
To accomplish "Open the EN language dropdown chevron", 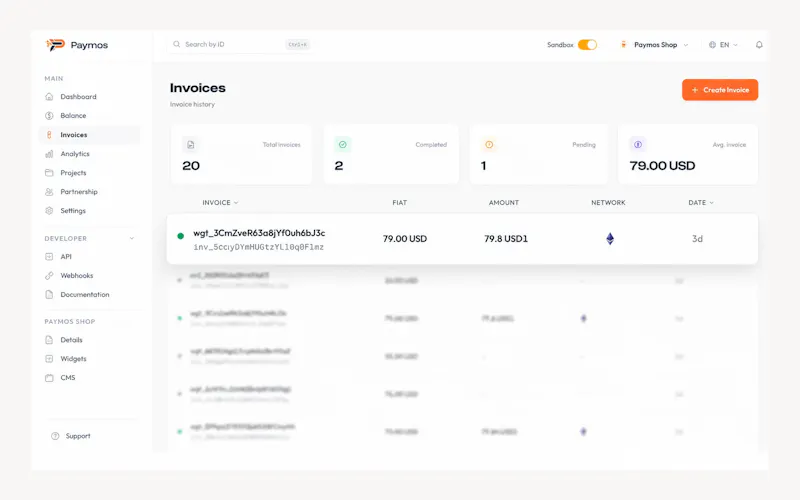I will pyautogui.click(x=735, y=45).
